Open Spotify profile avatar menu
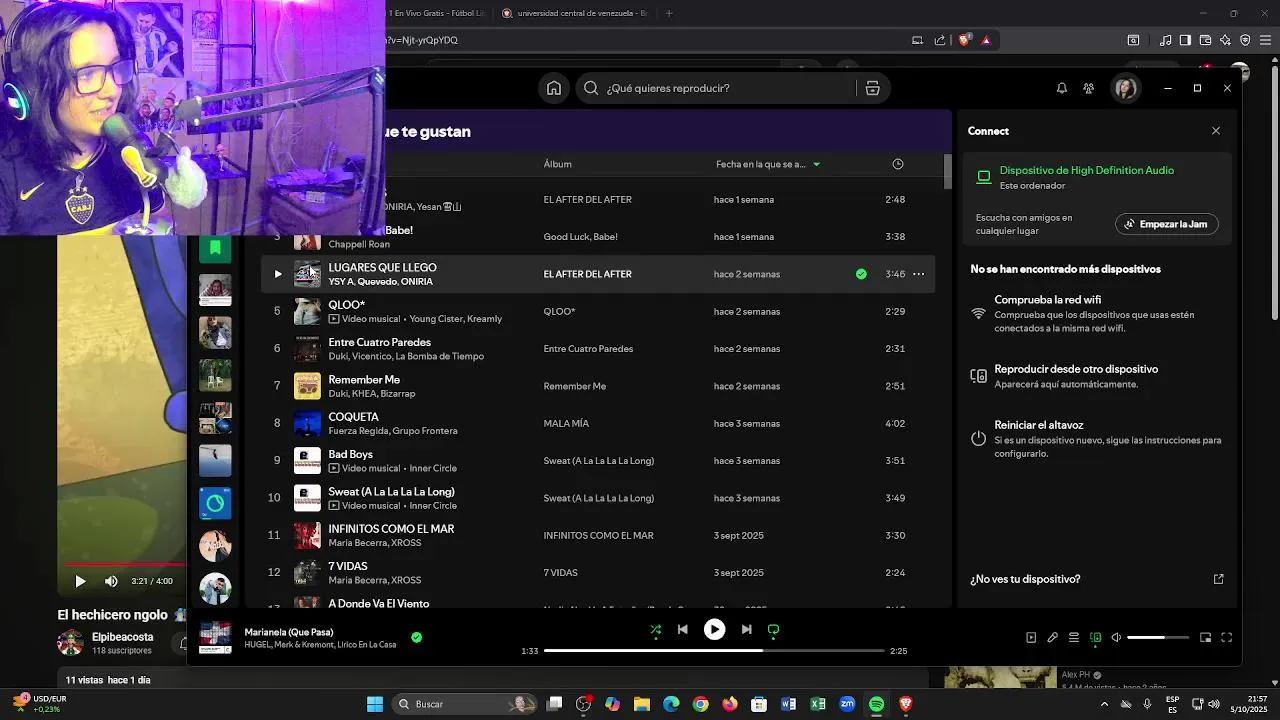The image size is (1280, 720). point(1126,88)
